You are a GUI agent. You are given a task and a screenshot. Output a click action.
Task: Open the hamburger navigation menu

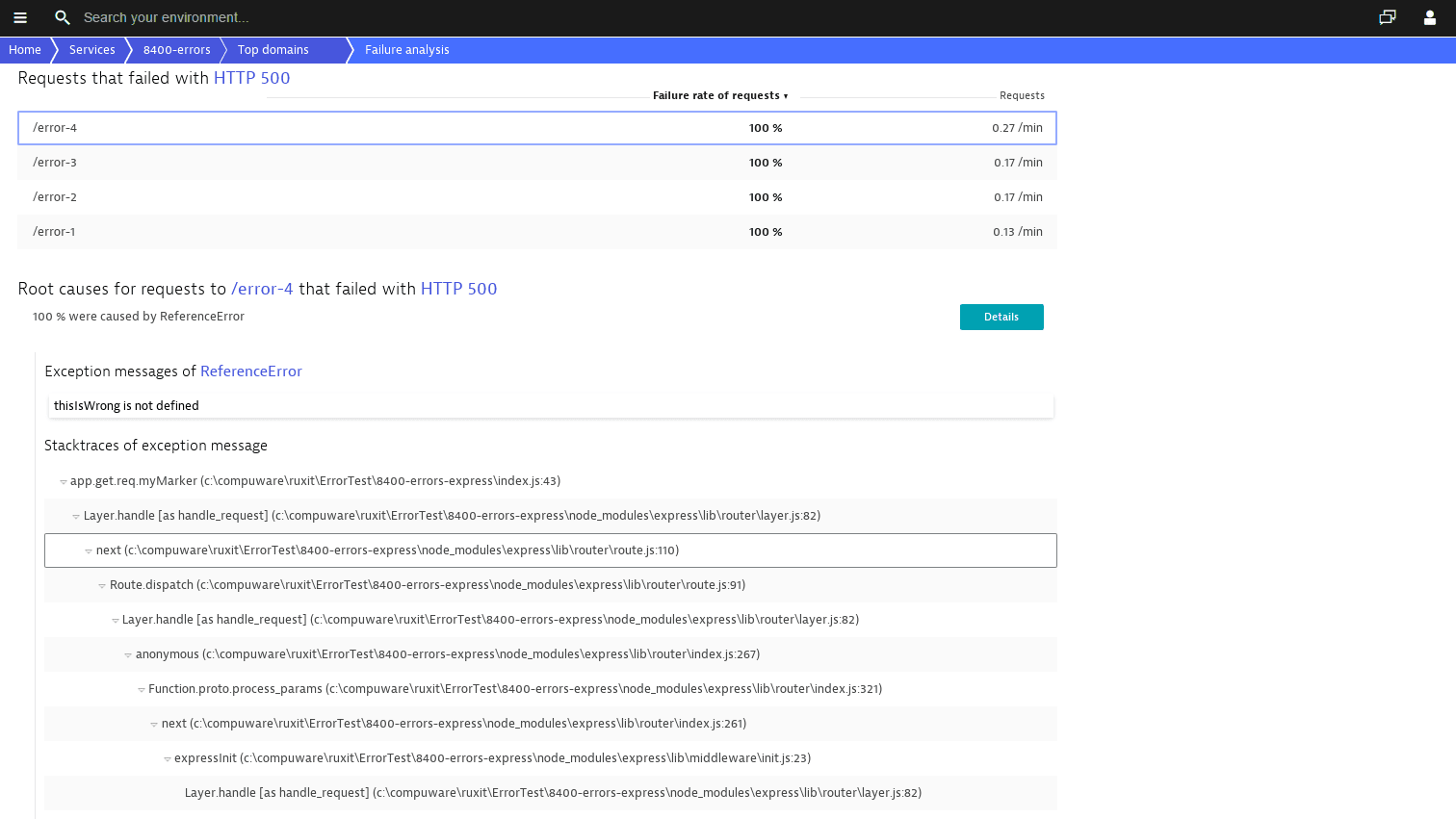click(20, 17)
